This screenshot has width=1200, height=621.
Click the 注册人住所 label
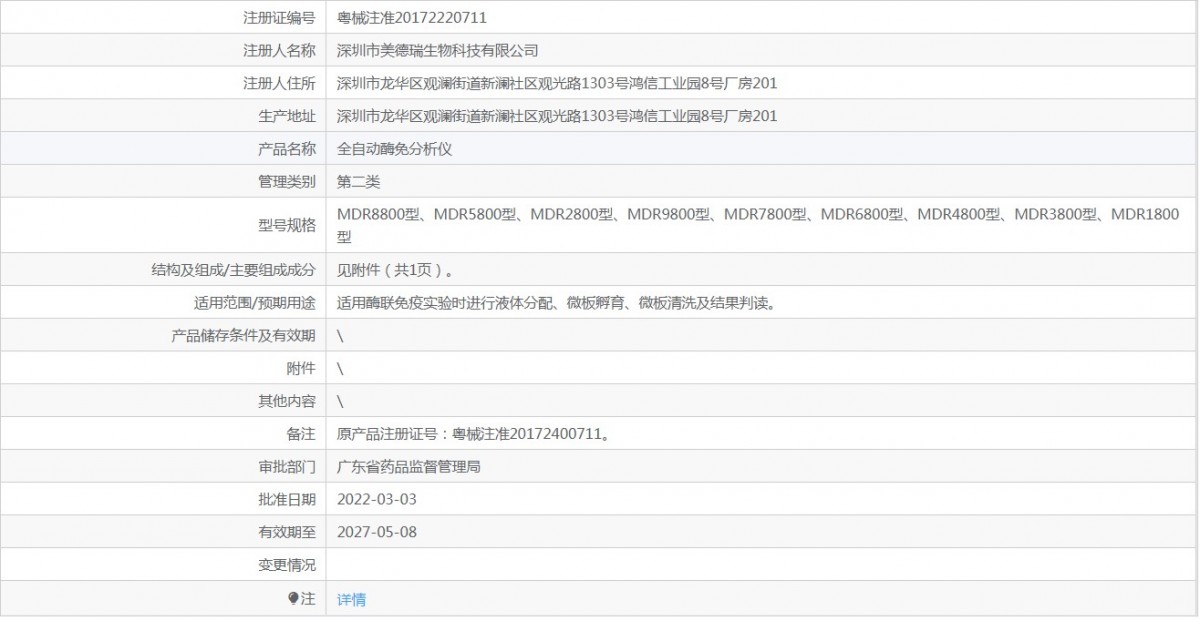279,83
